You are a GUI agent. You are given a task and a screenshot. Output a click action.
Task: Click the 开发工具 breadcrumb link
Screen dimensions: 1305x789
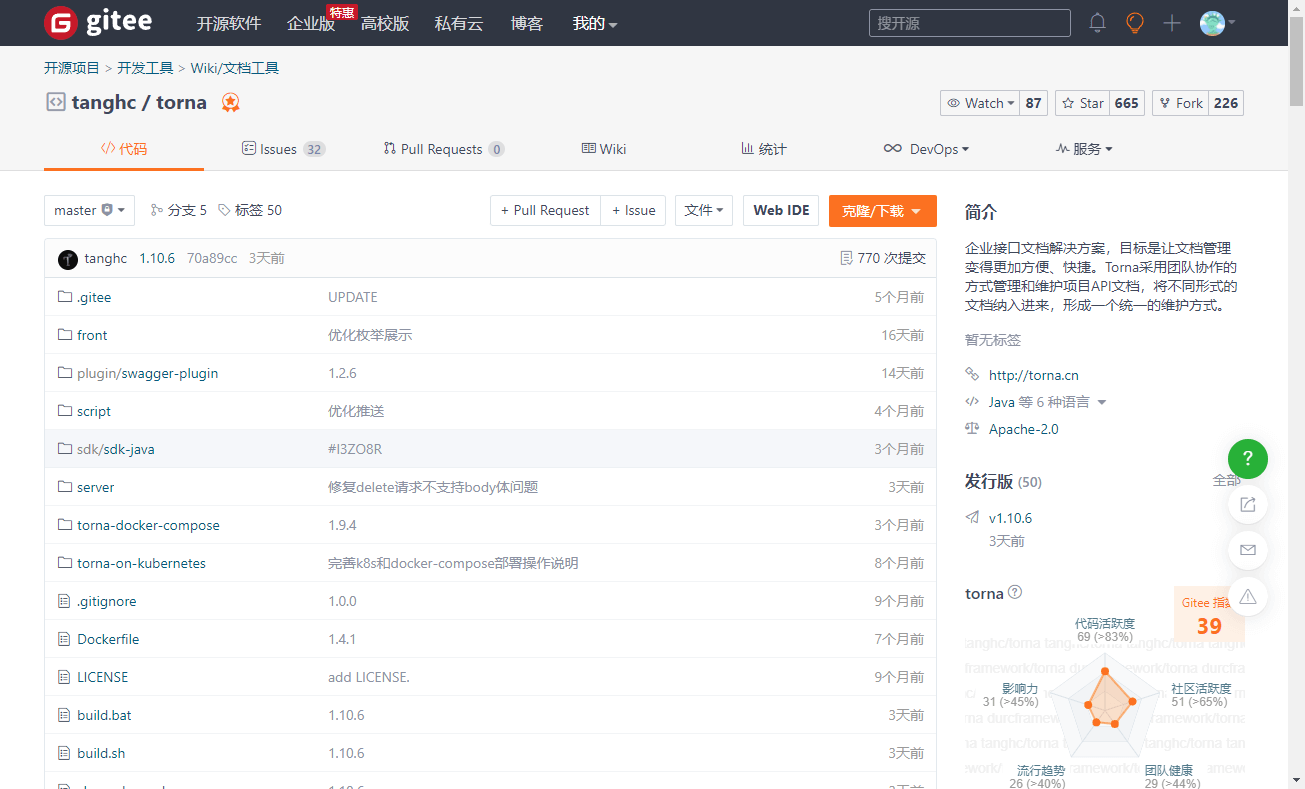[145, 68]
